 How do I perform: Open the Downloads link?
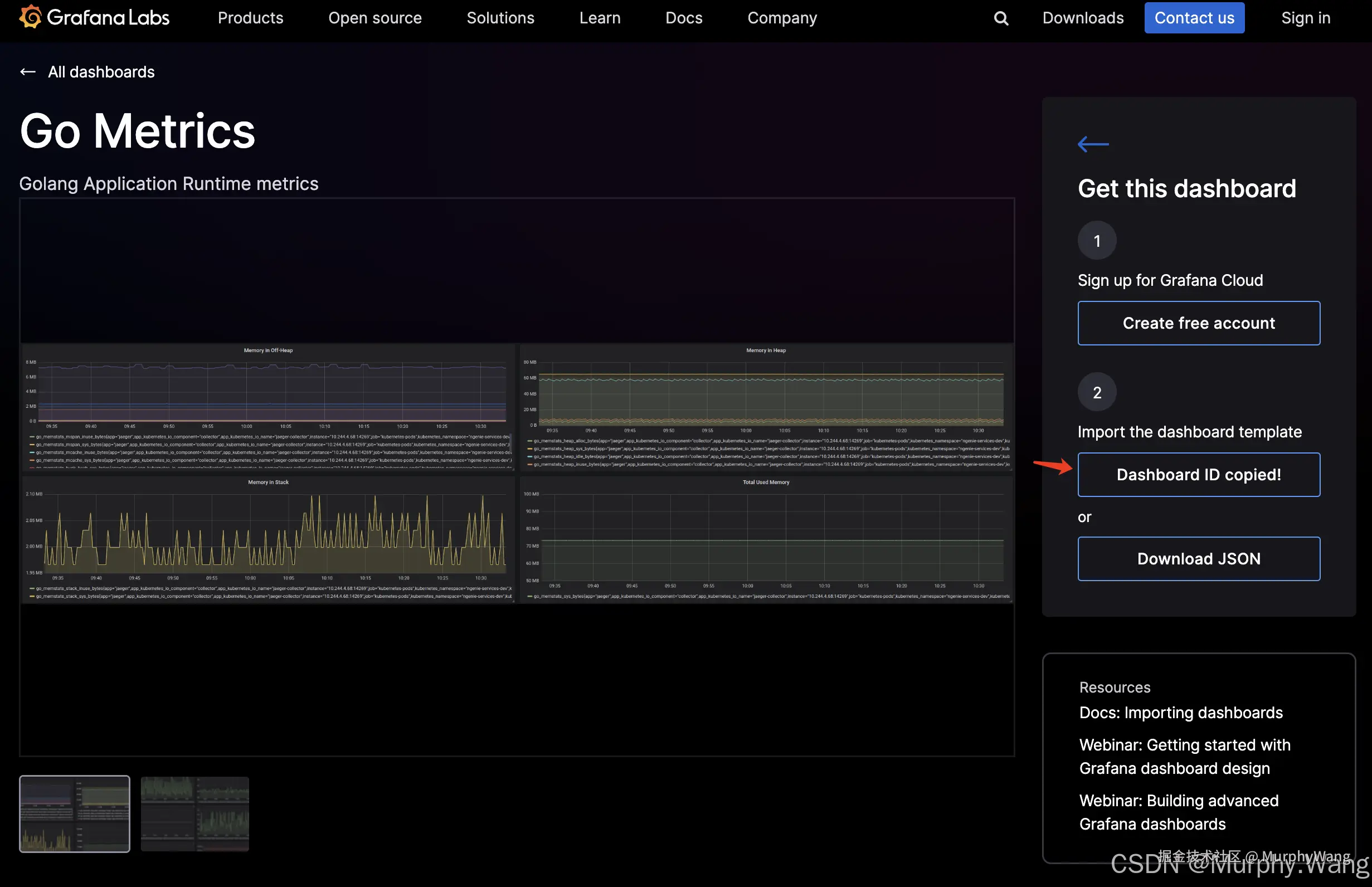point(1082,18)
